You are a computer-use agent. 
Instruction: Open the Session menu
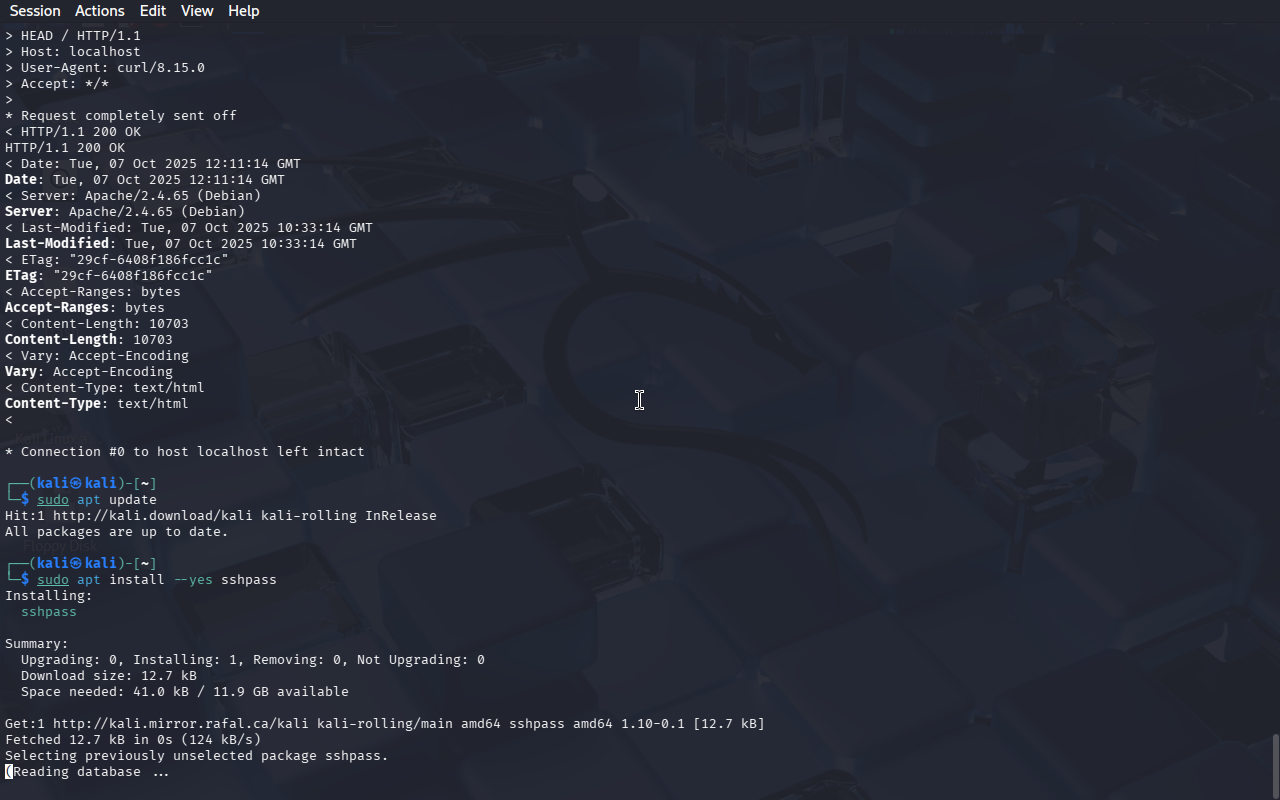(35, 11)
